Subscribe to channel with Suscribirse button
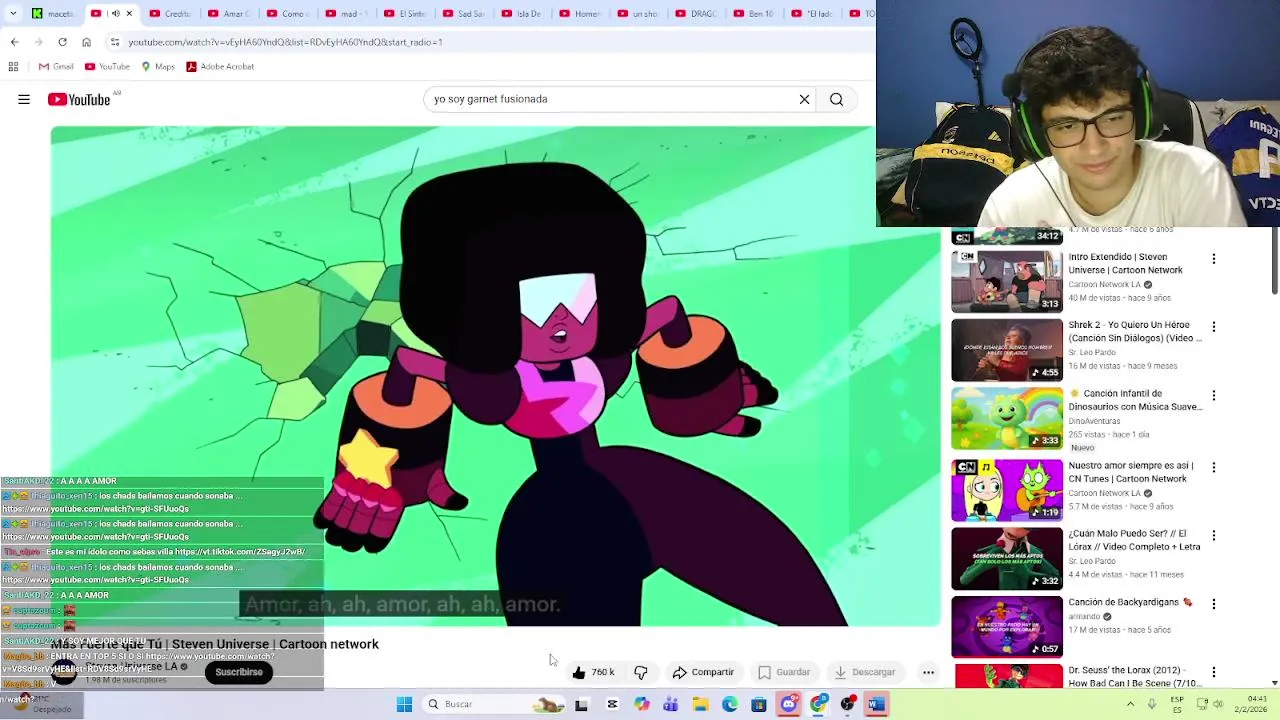 (239, 672)
